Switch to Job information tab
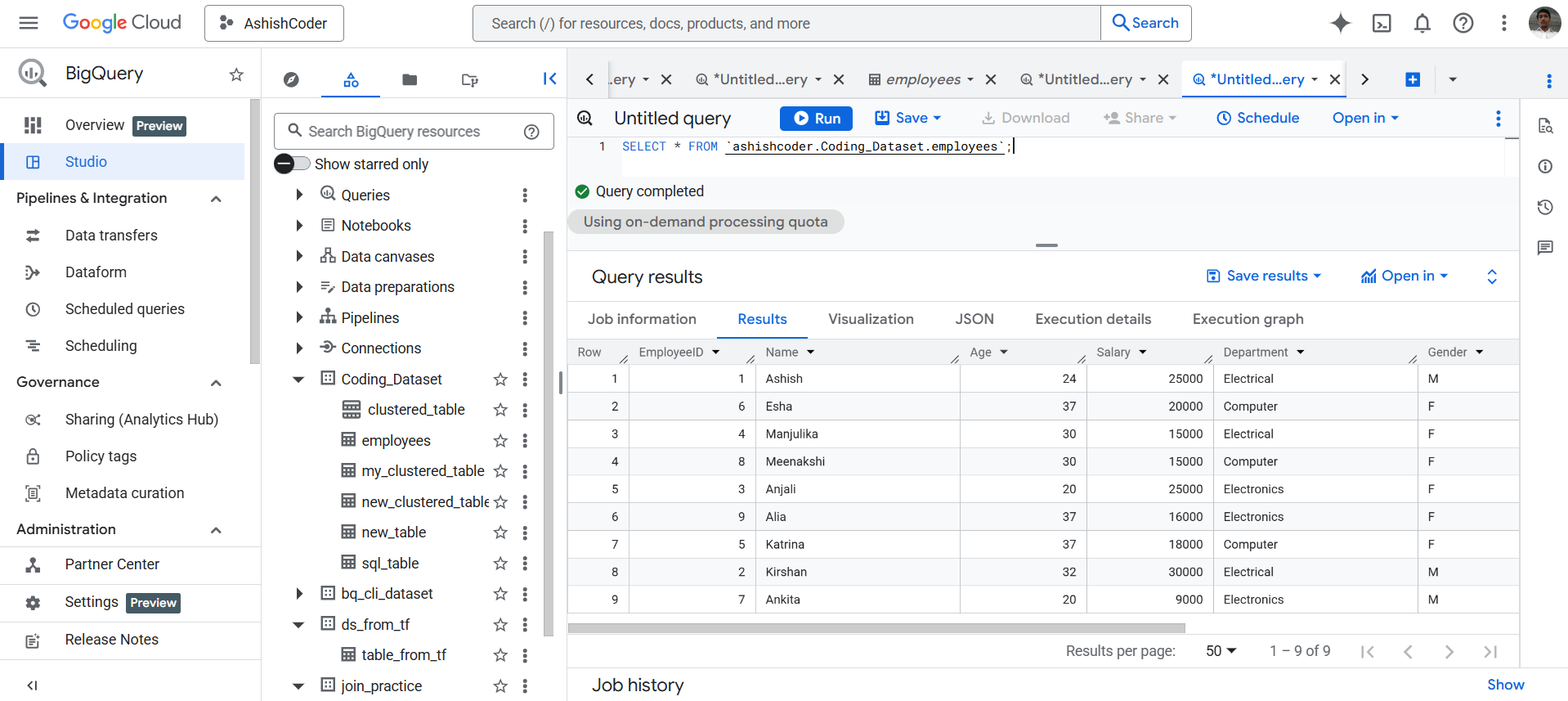 642,319
